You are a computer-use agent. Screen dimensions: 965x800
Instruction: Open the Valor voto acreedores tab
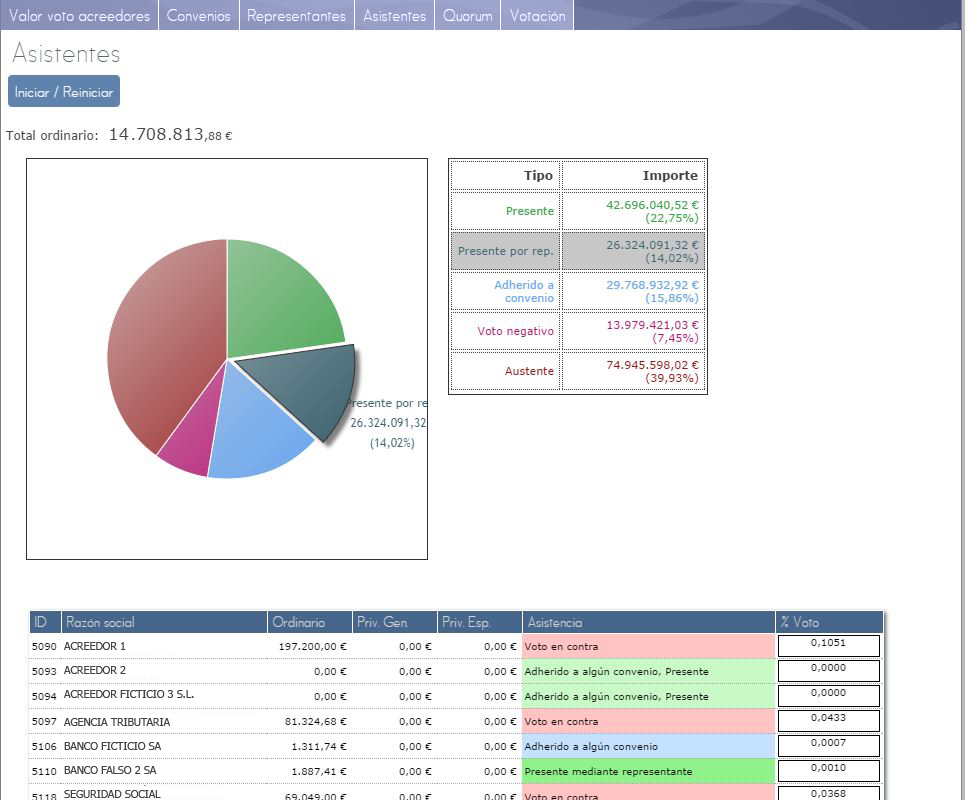(79, 16)
